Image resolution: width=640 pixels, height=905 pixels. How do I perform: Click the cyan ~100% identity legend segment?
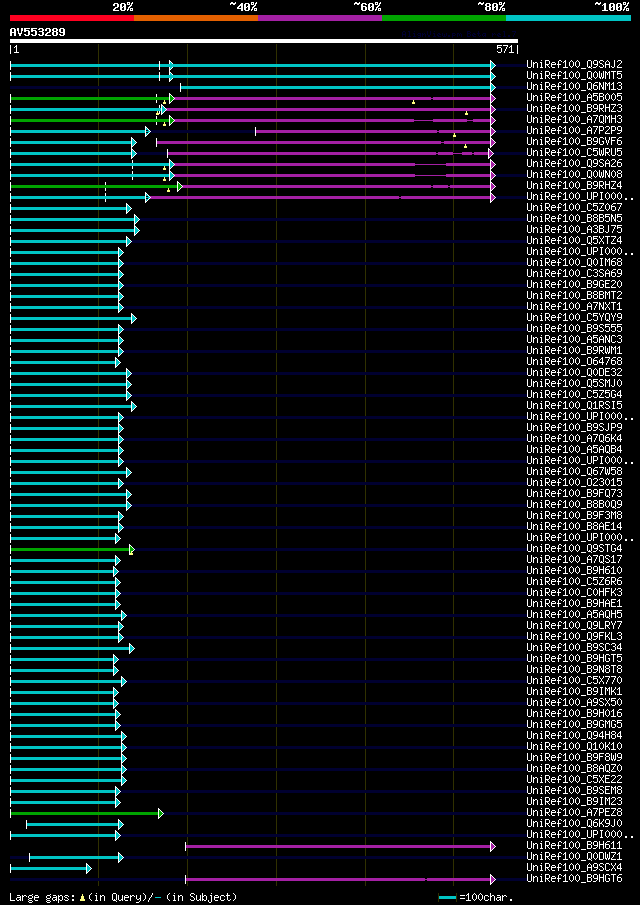(x=568, y=18)
